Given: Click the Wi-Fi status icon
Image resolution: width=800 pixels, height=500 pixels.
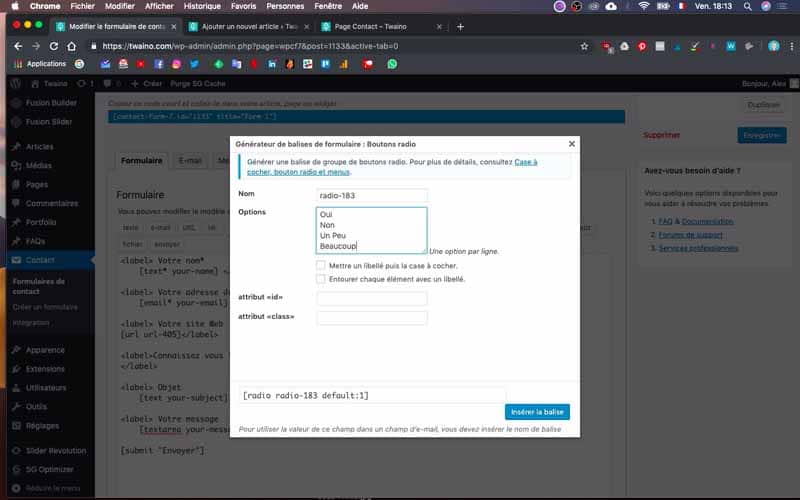Looking at the screenshot, I should (644, 6).
